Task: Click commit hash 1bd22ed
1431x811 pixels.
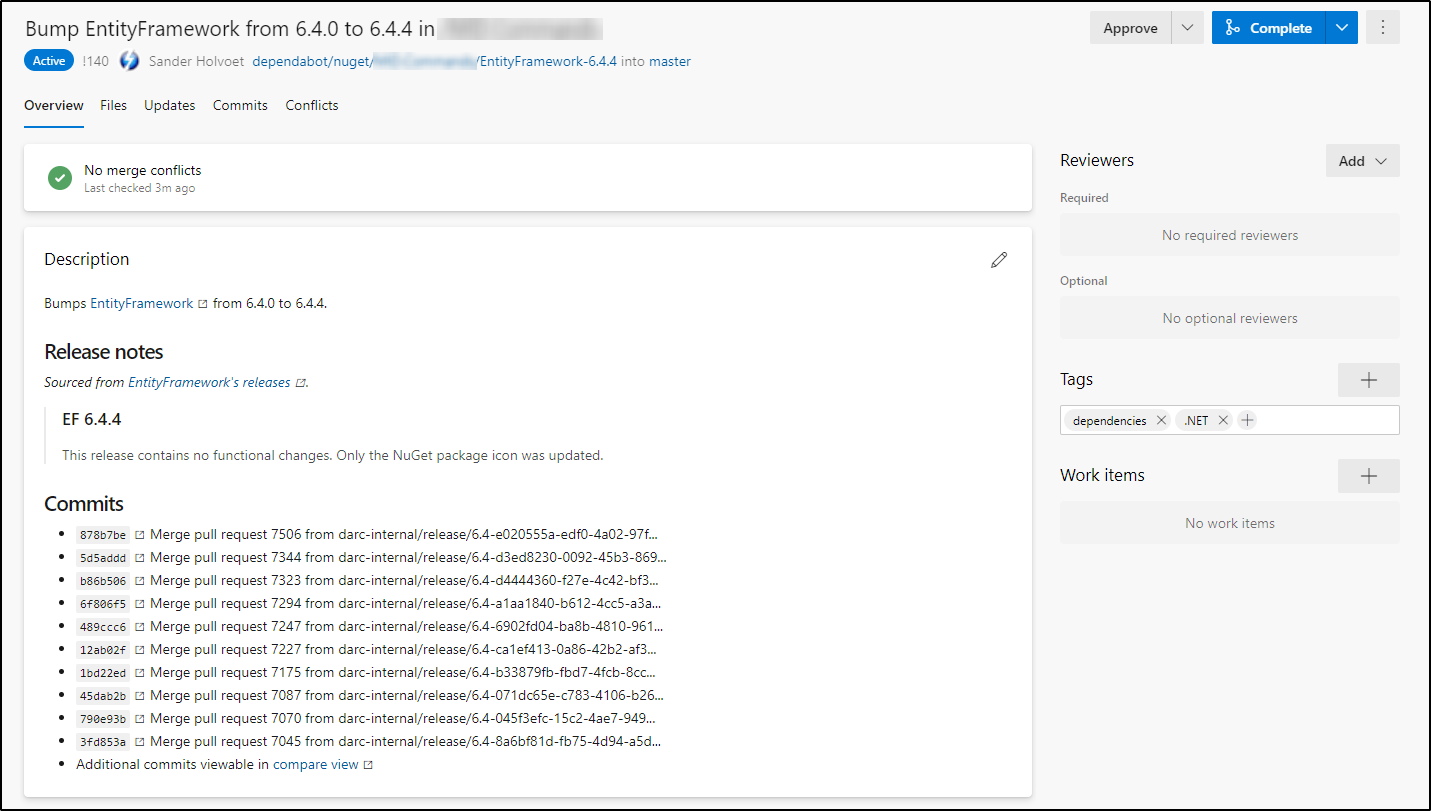Action: click(x=104, y=673)
